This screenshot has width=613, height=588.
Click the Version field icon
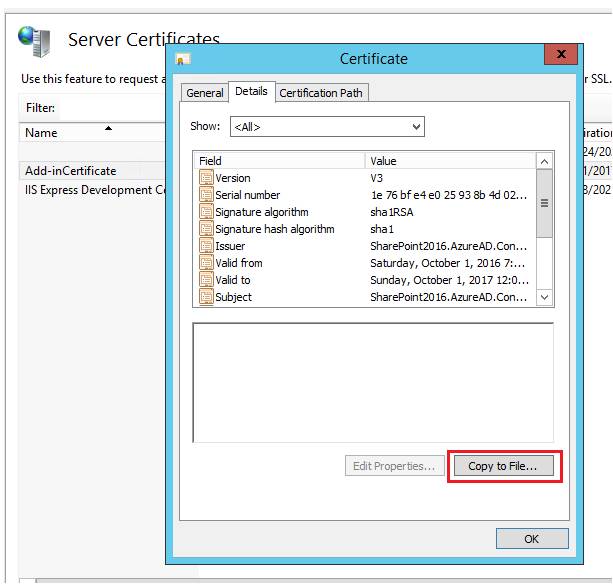206,178
